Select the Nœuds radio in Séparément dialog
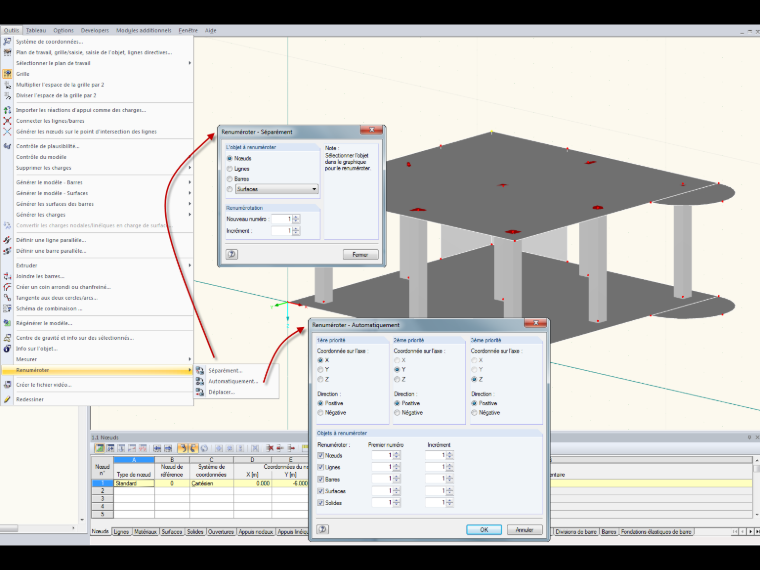This screenshot has width=760, height=570. click(230, 158)
